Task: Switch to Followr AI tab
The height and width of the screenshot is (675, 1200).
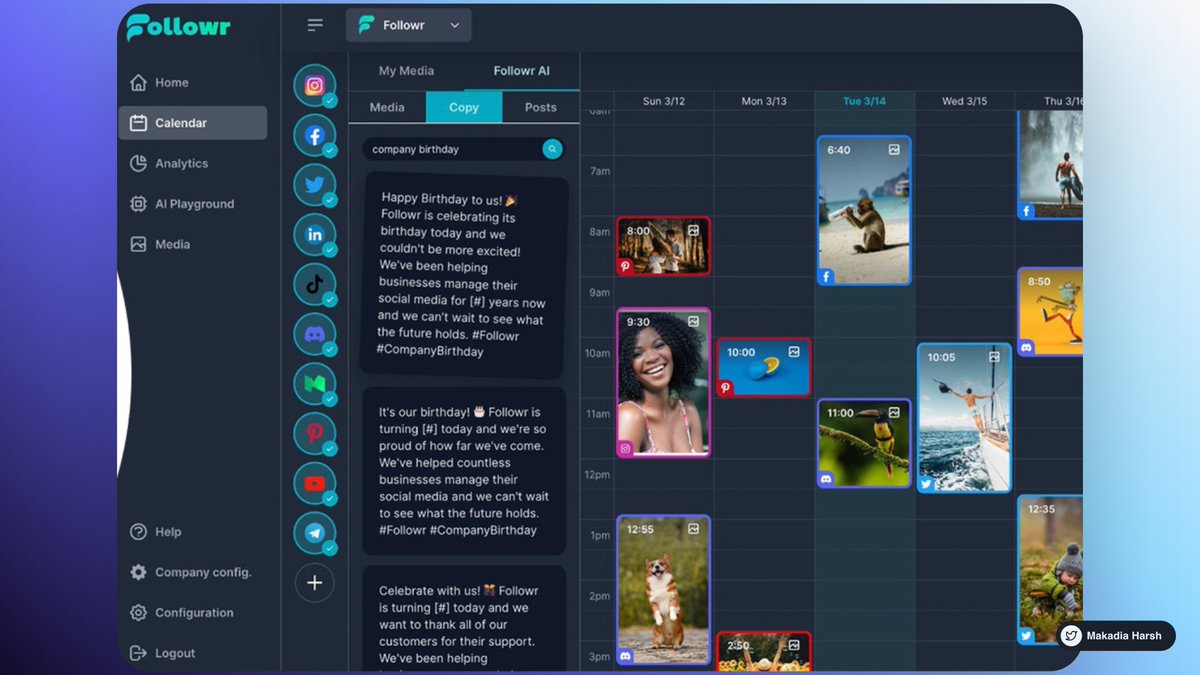Action: click(x=521, y=71)
